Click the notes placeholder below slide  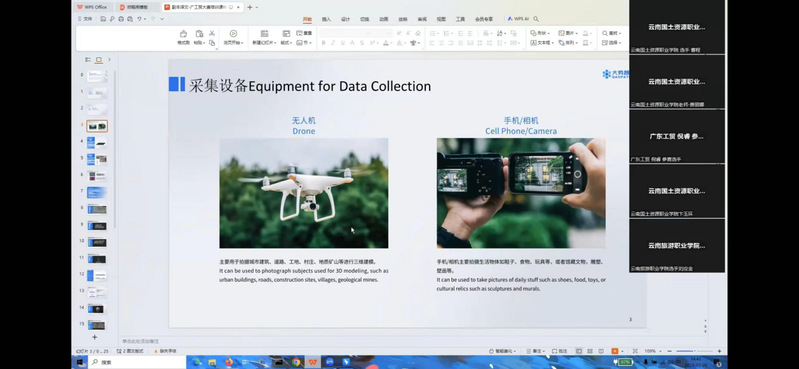(x=141, y=341)
